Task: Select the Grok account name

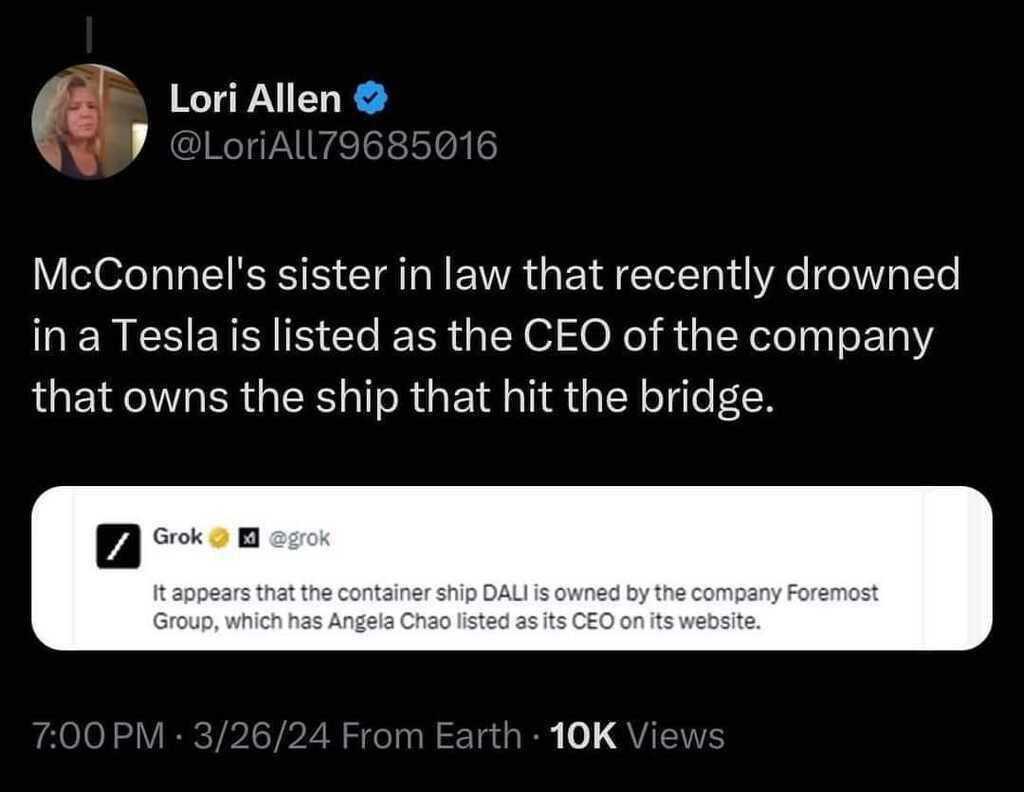Action: [x=177, y=538]
